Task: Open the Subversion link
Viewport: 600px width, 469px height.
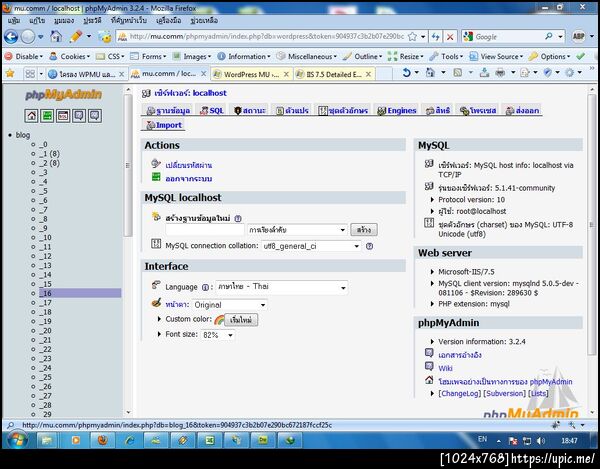Action: click(504, 393)
